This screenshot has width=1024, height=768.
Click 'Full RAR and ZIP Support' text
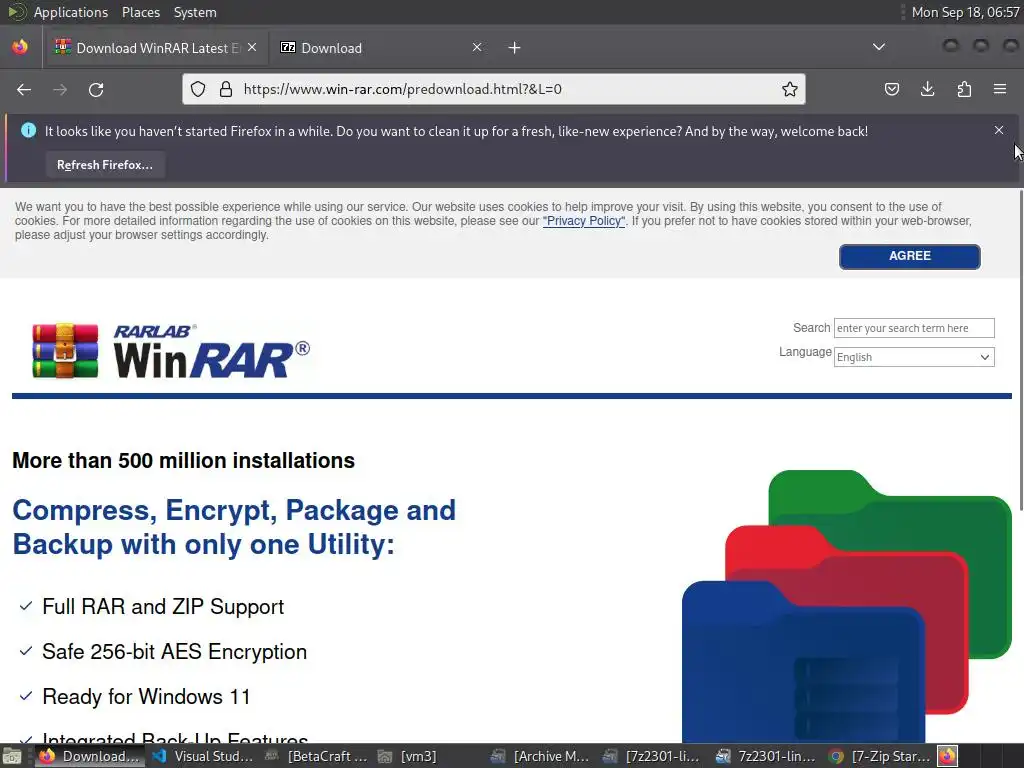(x=163, y=607)
